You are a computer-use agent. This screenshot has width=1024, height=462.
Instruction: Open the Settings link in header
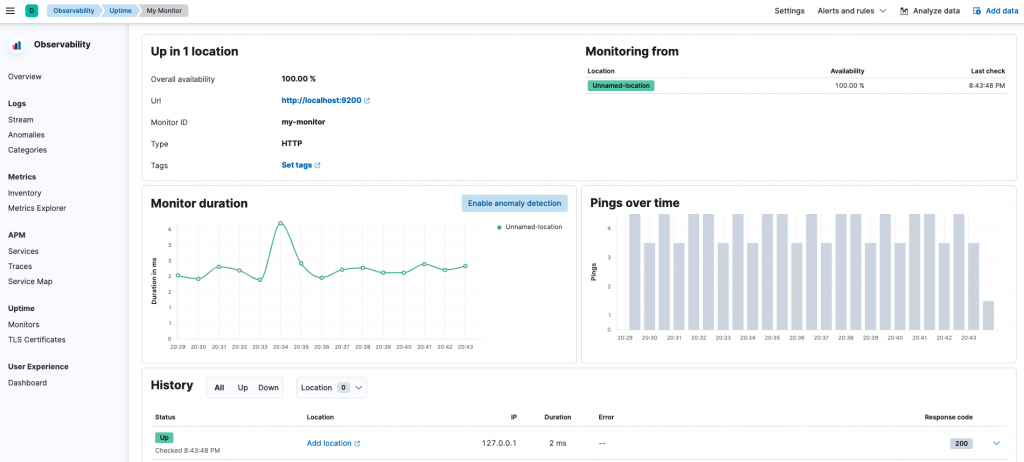(x=789, y=10)
